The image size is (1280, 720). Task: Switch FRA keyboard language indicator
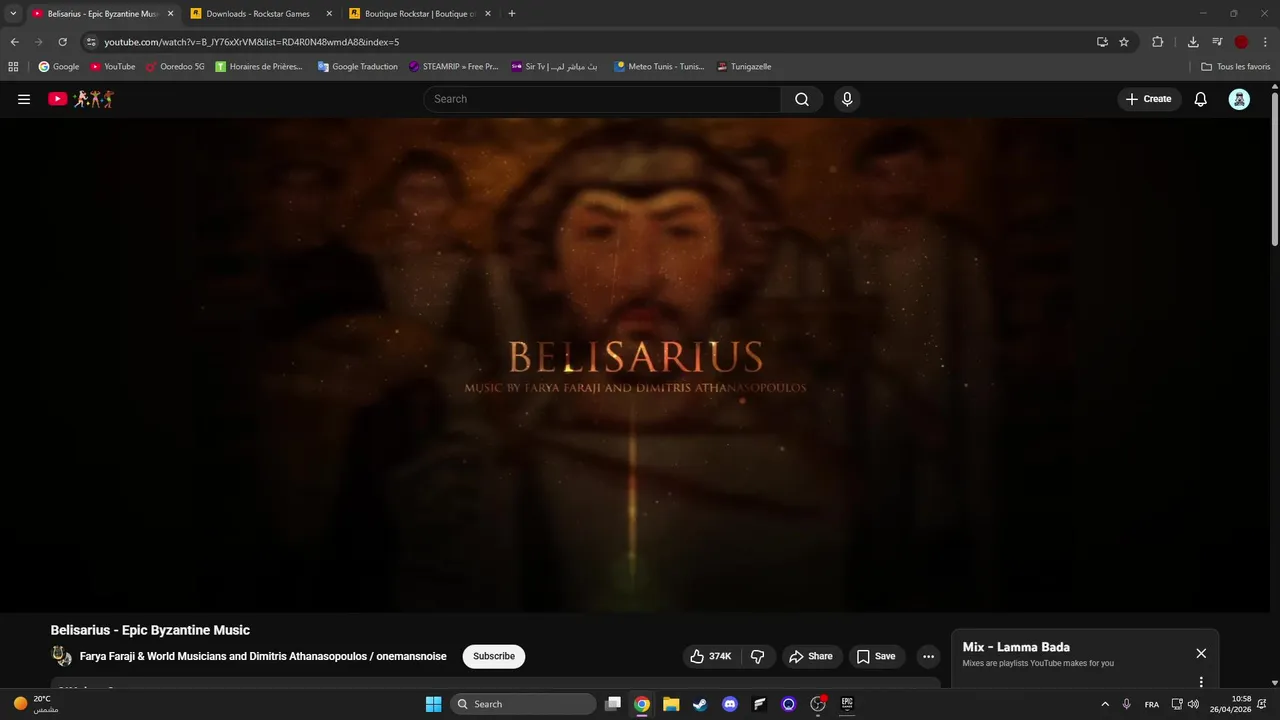[1152, 704]
